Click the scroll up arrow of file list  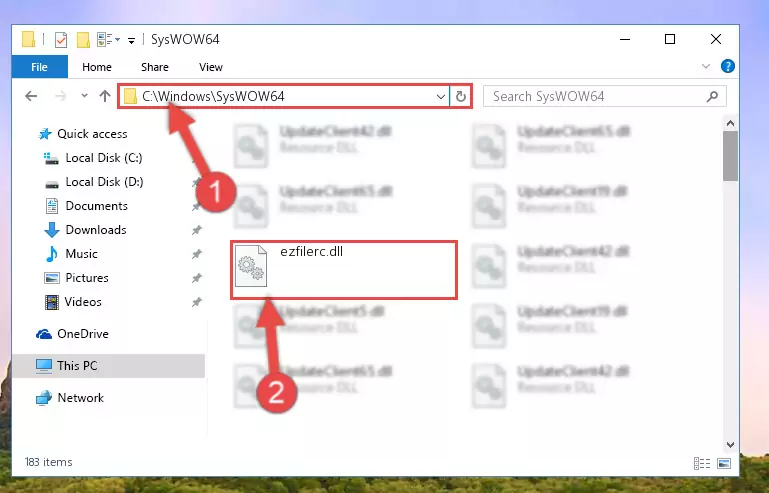730,123
